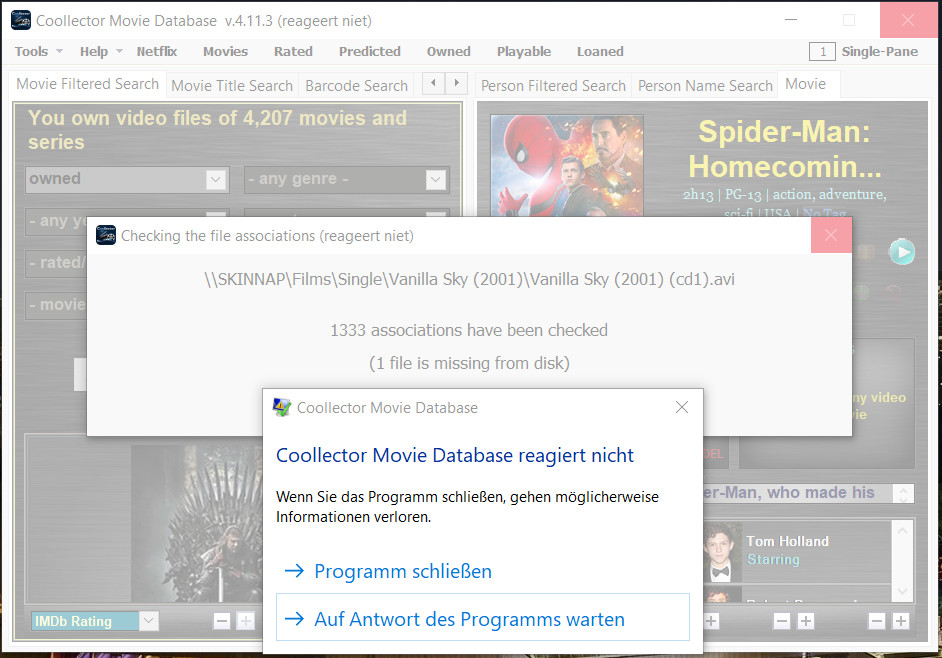Screen dimensions: 942x658
Task: Expand the IMDb Rating sort dropdown
Action: point(148,621)
